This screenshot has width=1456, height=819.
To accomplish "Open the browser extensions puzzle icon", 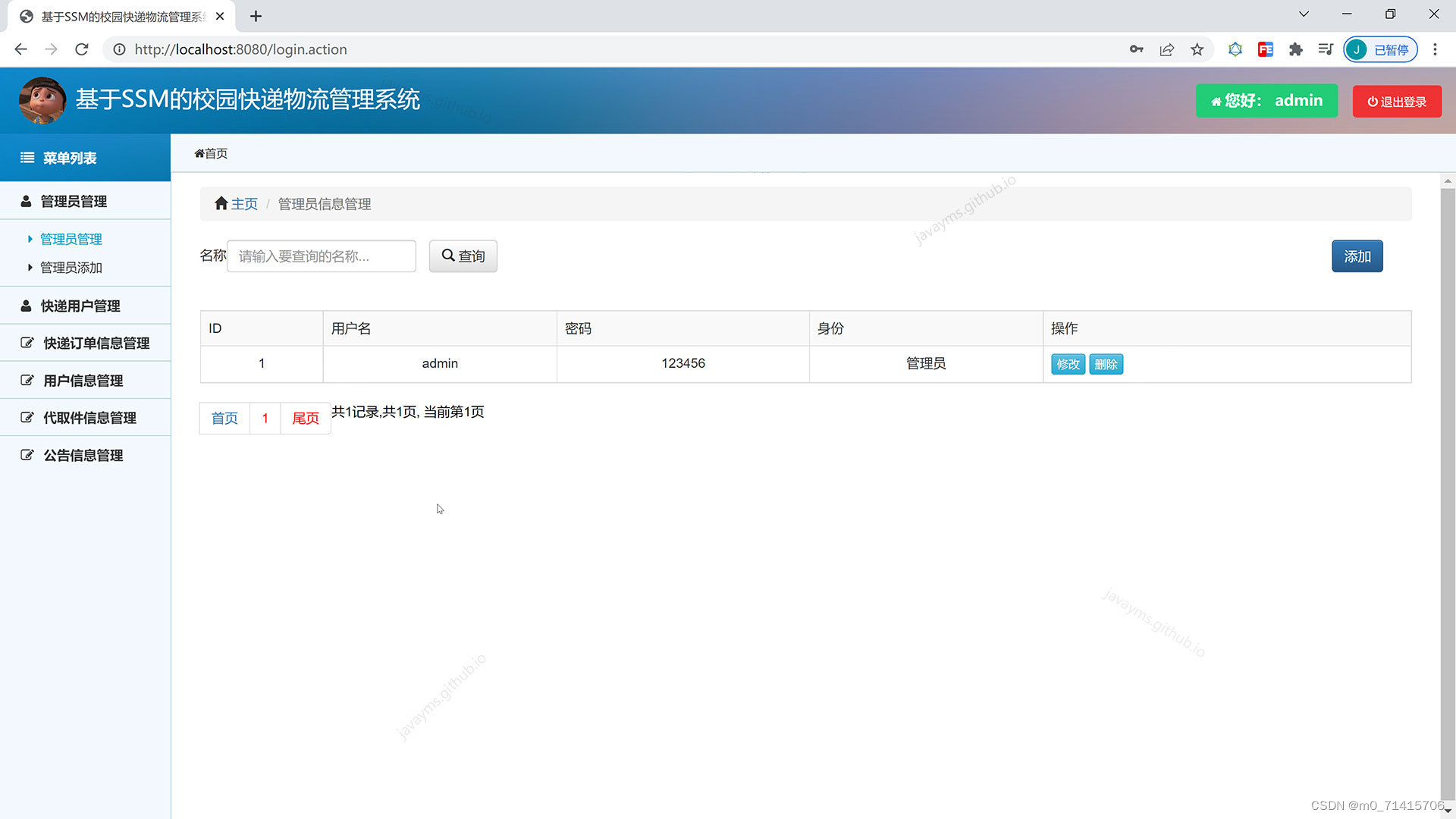I will 1295,49.
